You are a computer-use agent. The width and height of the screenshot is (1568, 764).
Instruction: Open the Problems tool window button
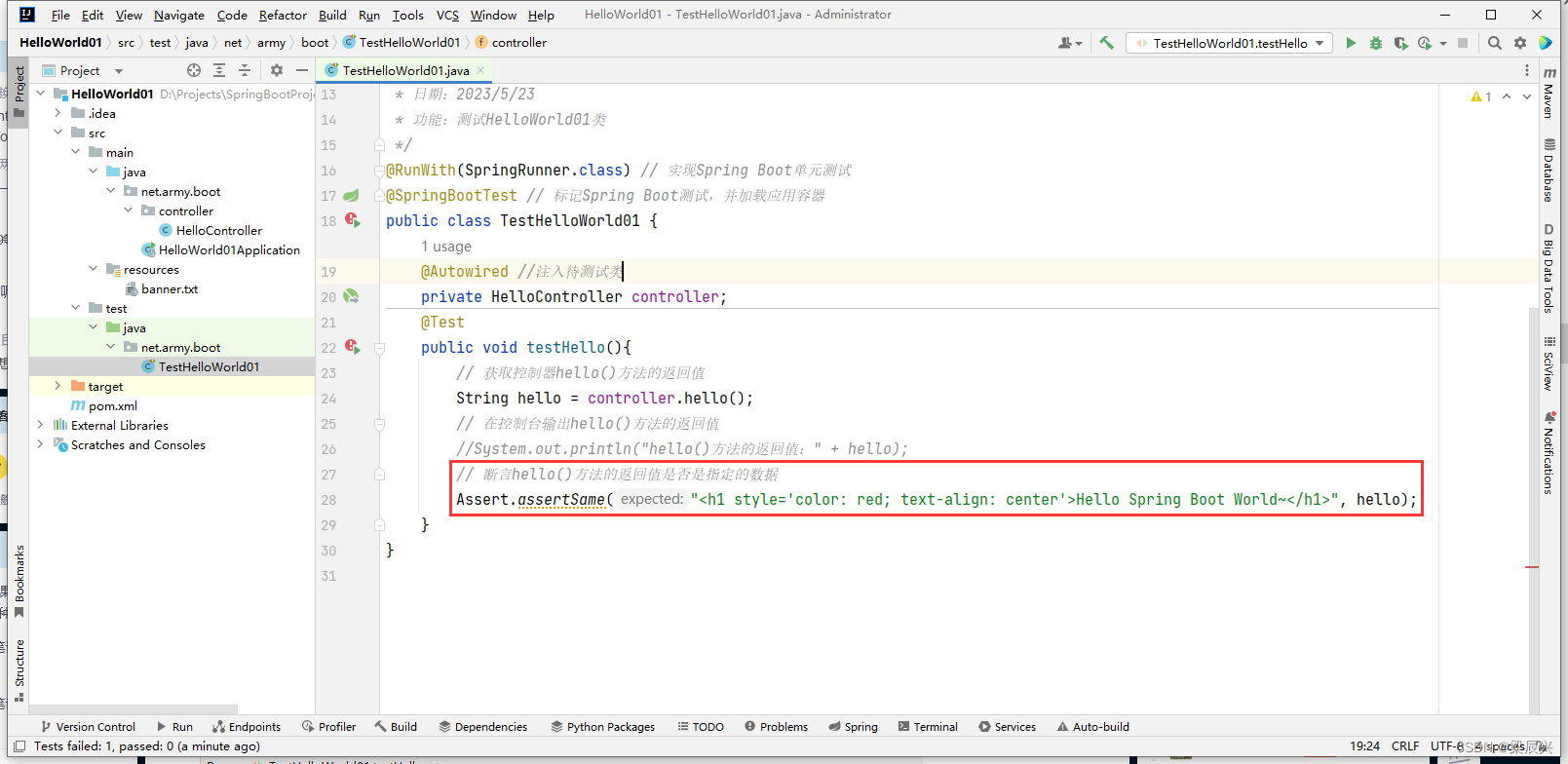point(776,727)
